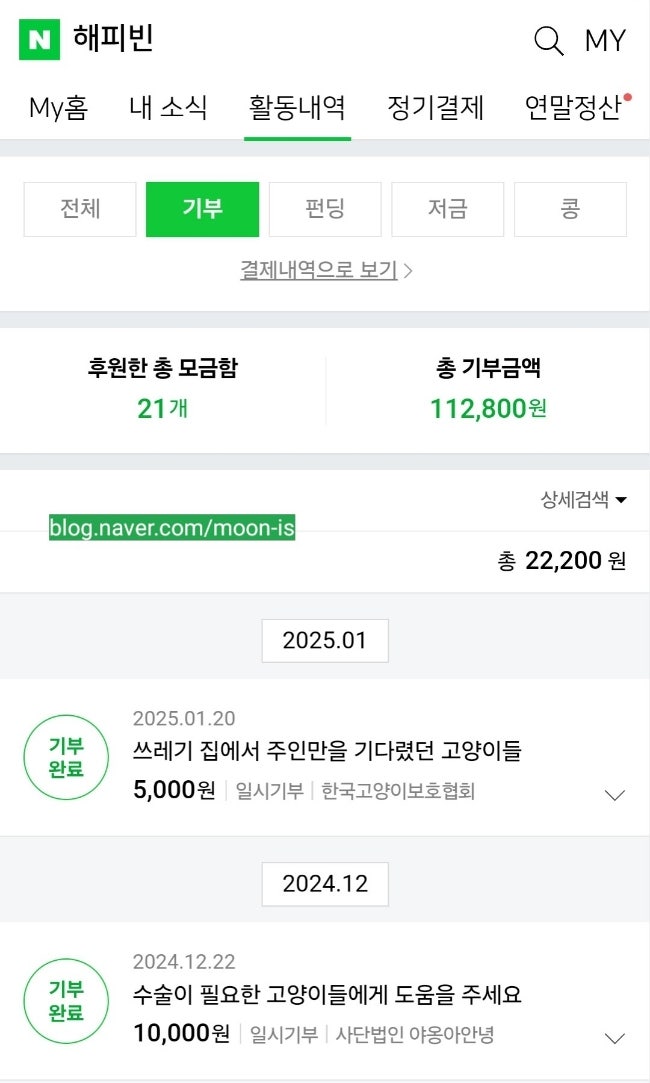This screenshot has width=650, height=1083.
Task: Switch to the My홈 tab
Action: point(58,108)
